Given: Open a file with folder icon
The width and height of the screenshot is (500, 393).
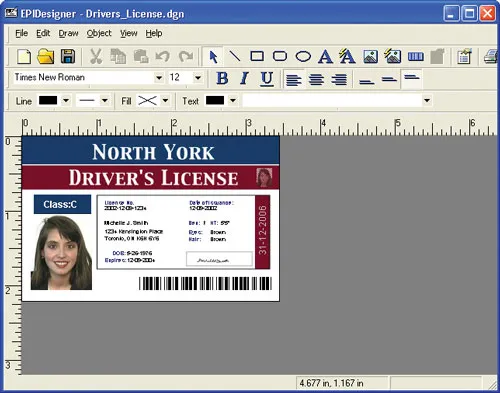Looking at the screenshot, I should 46,56.
